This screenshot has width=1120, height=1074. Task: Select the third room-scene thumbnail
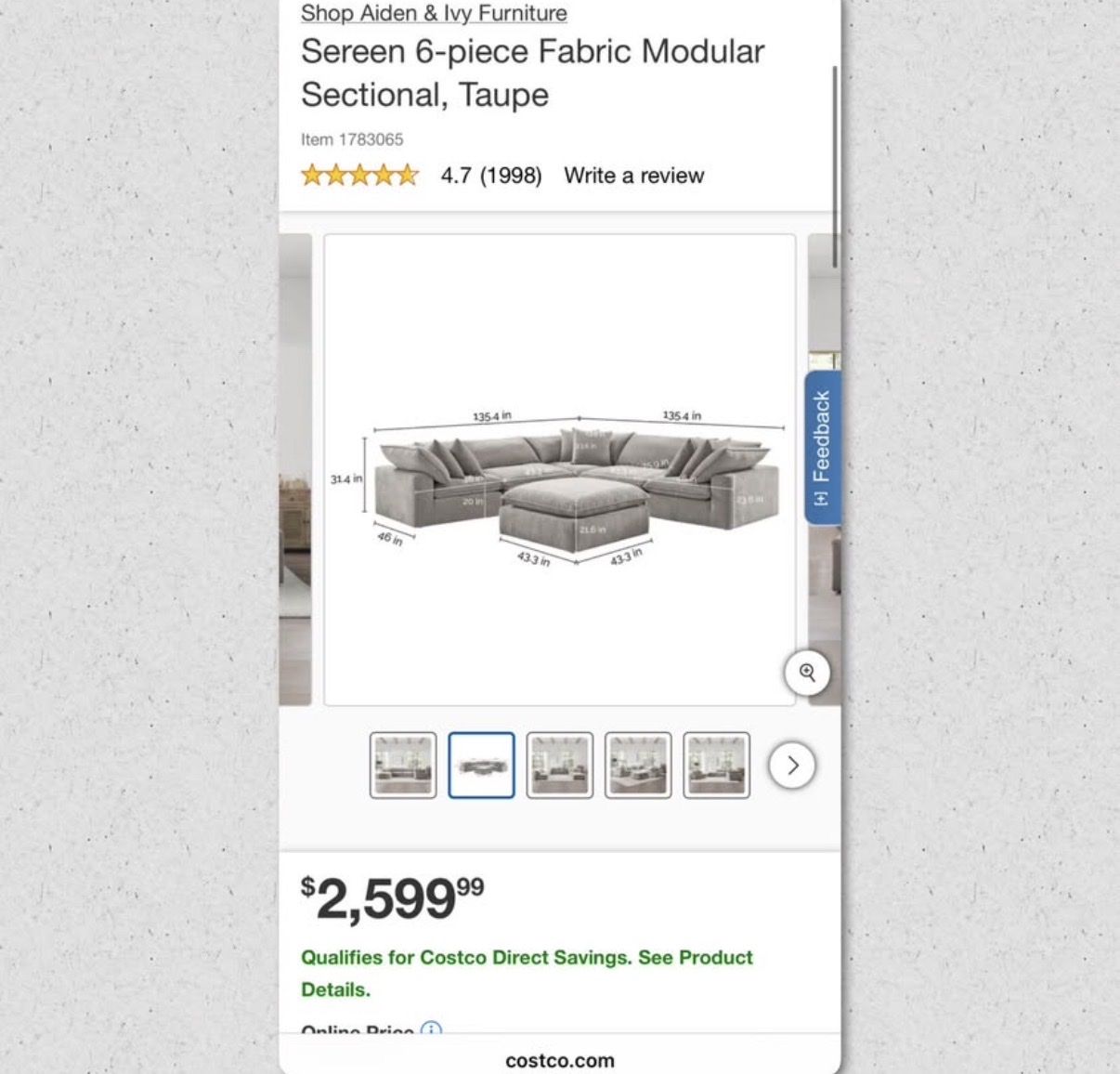(559, 766)
